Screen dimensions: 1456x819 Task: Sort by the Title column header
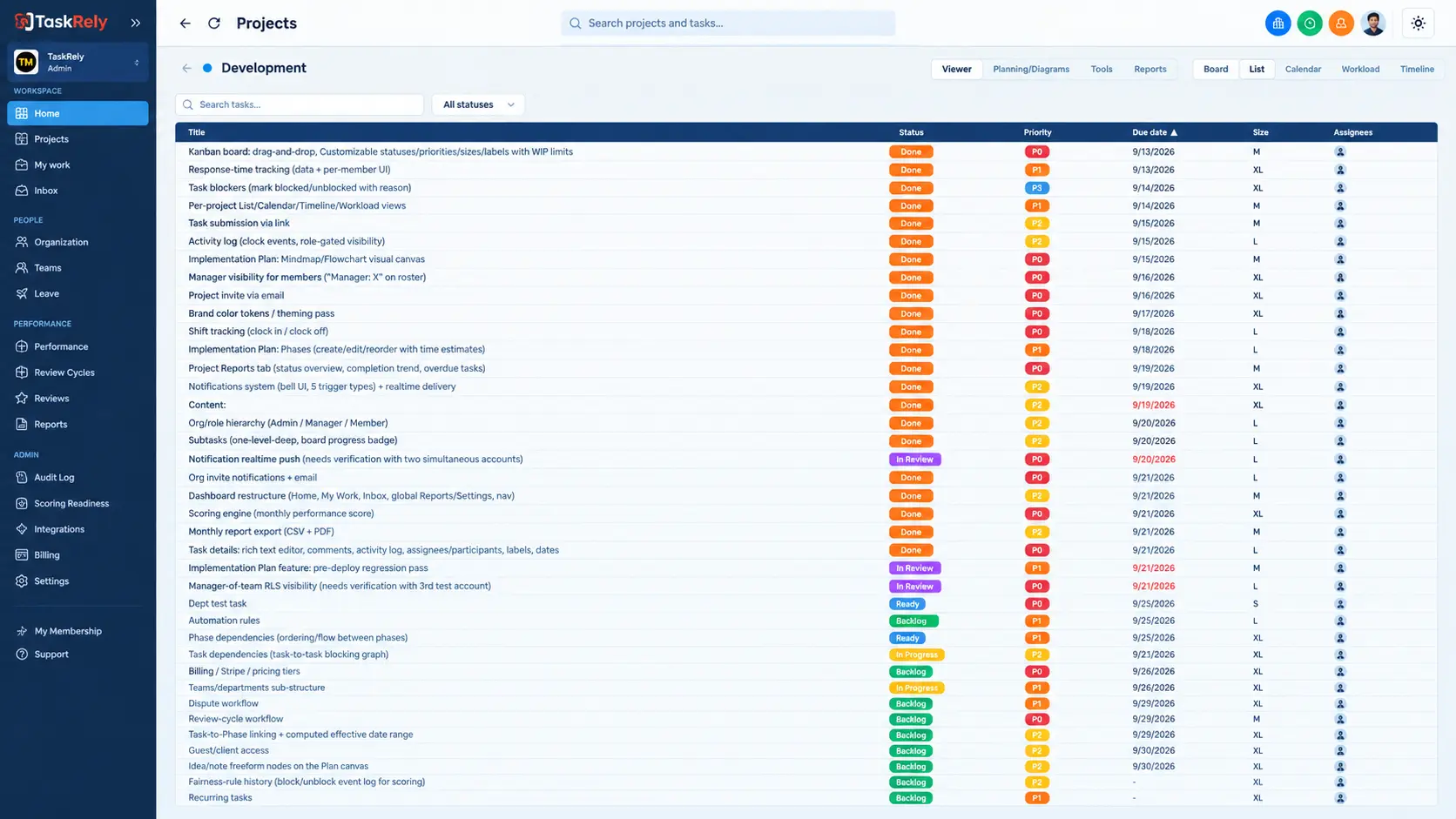(197, 132)
